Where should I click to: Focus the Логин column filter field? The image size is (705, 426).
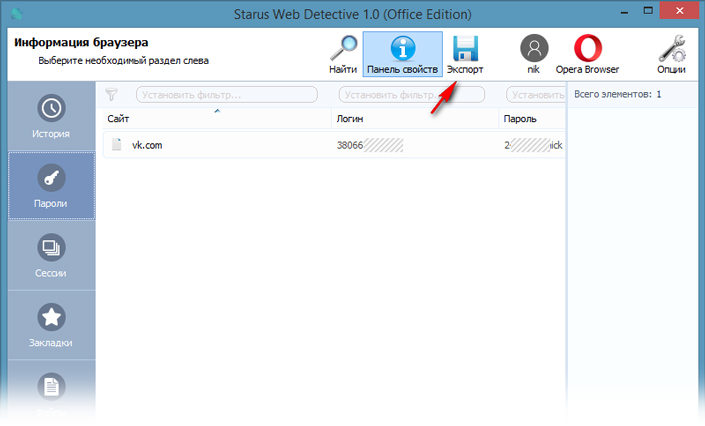pos(411,95)
